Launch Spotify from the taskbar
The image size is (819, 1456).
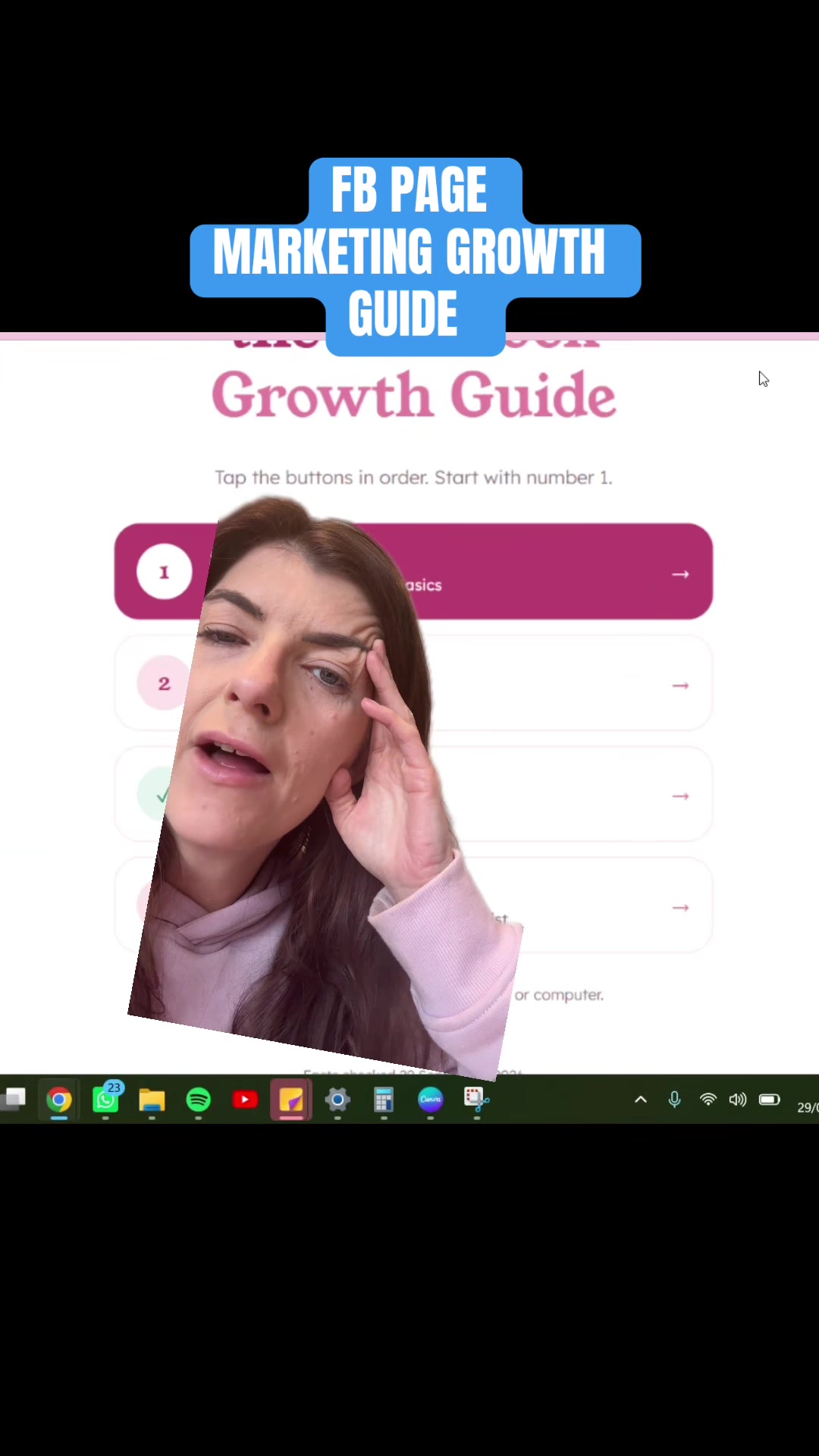point(199,1100)
